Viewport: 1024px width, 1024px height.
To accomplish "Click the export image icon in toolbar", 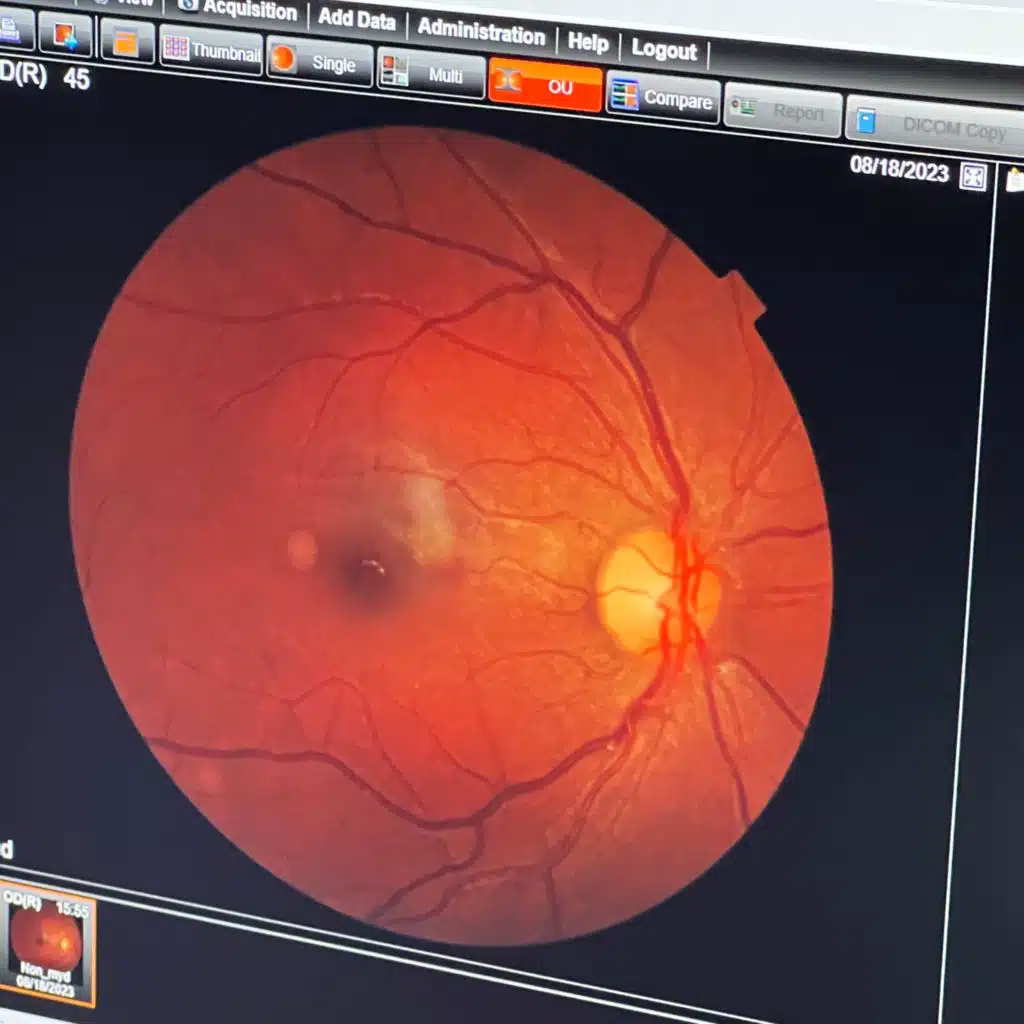I will [x=66, y=36].
